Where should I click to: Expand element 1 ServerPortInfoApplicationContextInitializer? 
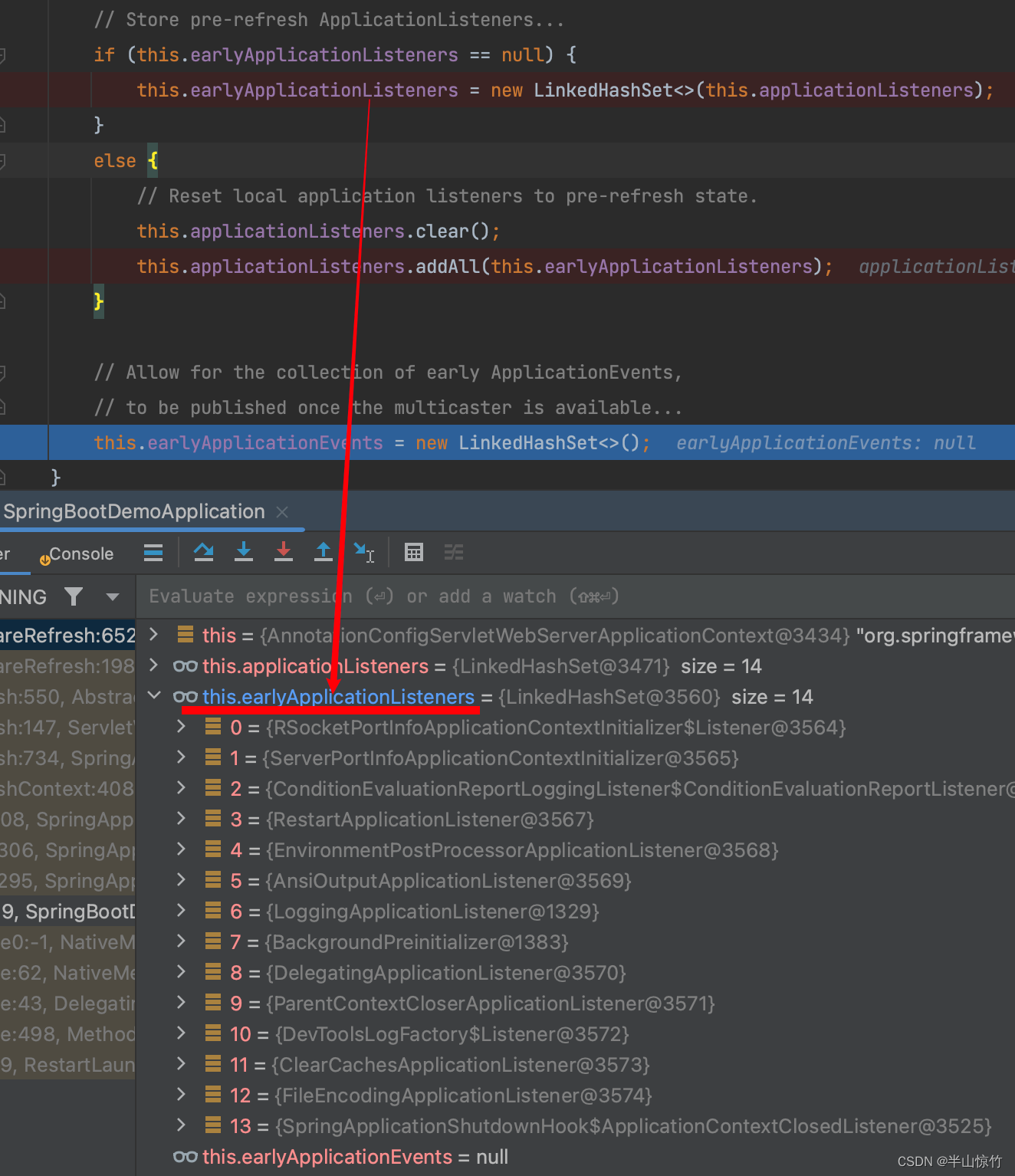pos(182,757)
